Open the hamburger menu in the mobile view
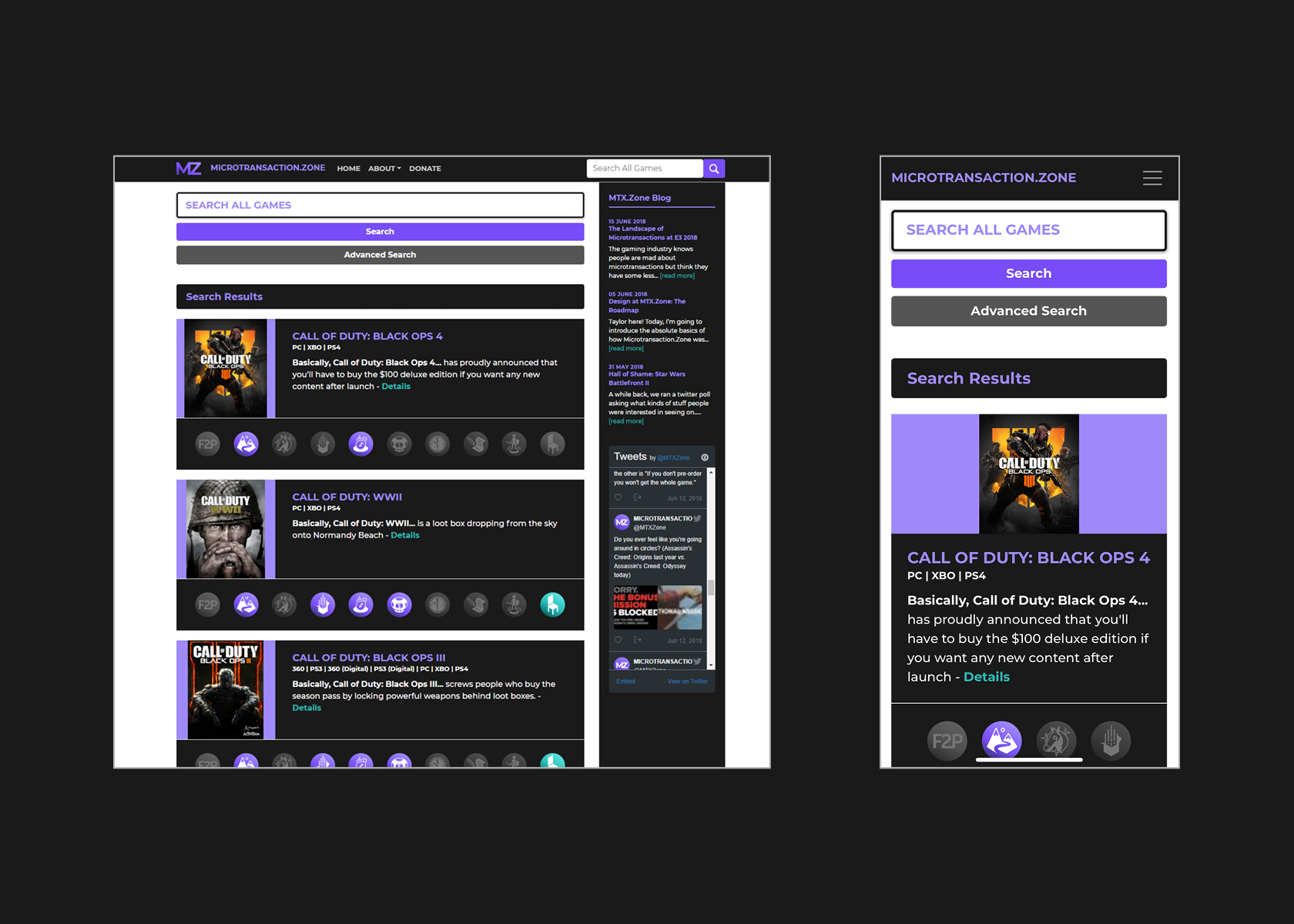This screenshot has height=924, width=1294. click(1152, 178)
